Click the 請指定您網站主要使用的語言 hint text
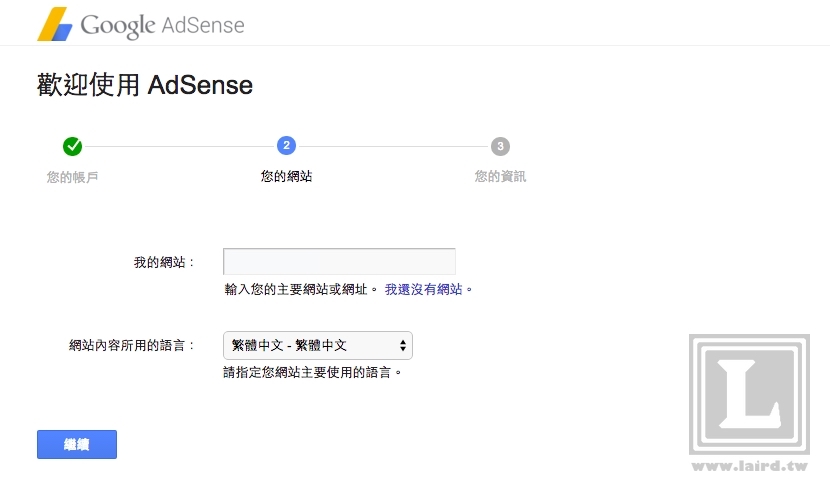 click(312, 372)
